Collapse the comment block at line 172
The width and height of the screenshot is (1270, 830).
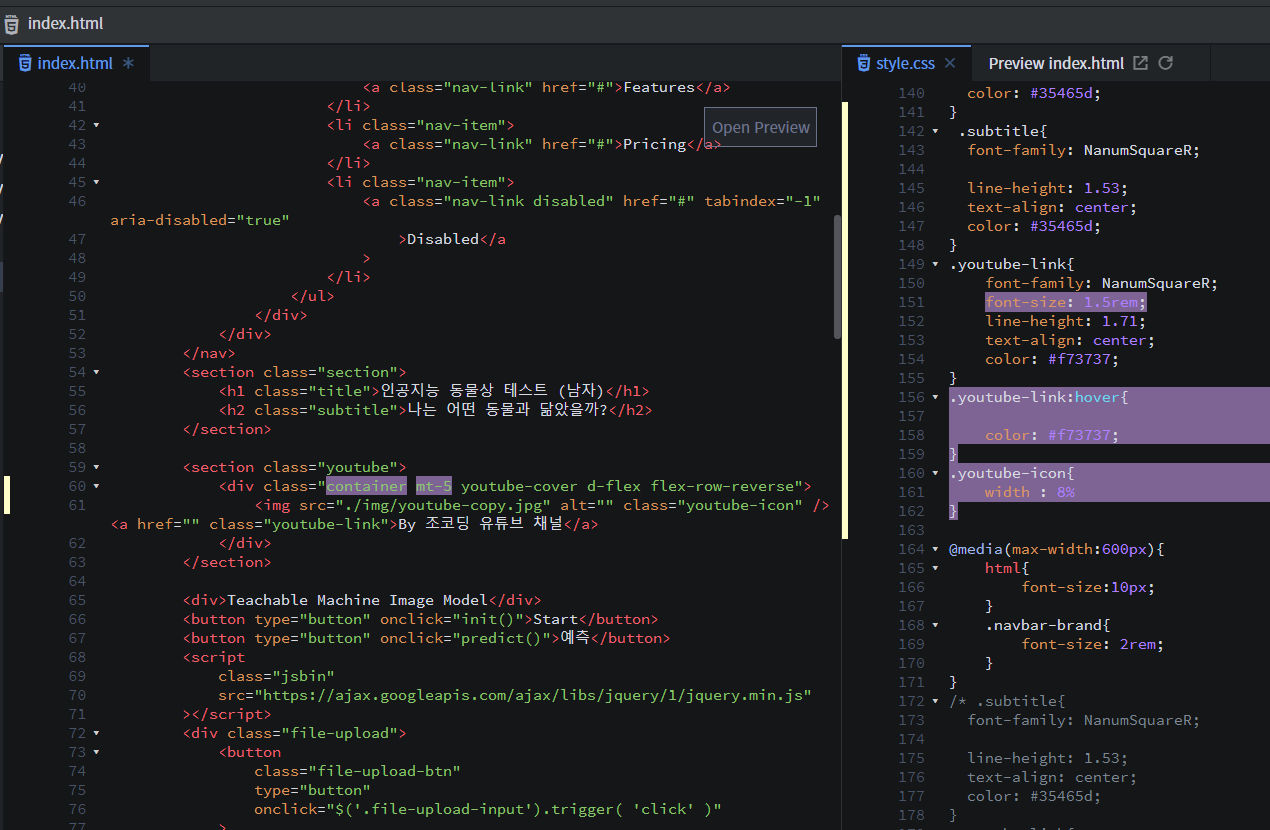(935, 701)
